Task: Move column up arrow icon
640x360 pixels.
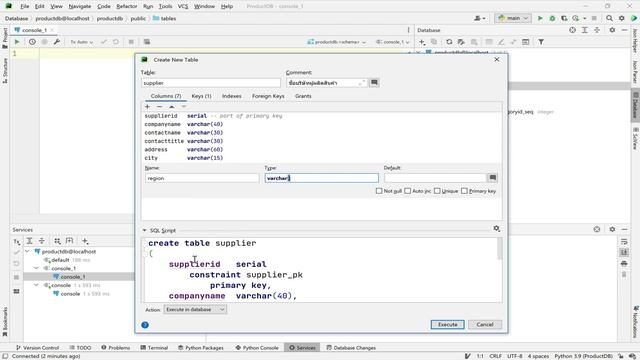Action: coord(172,107)
